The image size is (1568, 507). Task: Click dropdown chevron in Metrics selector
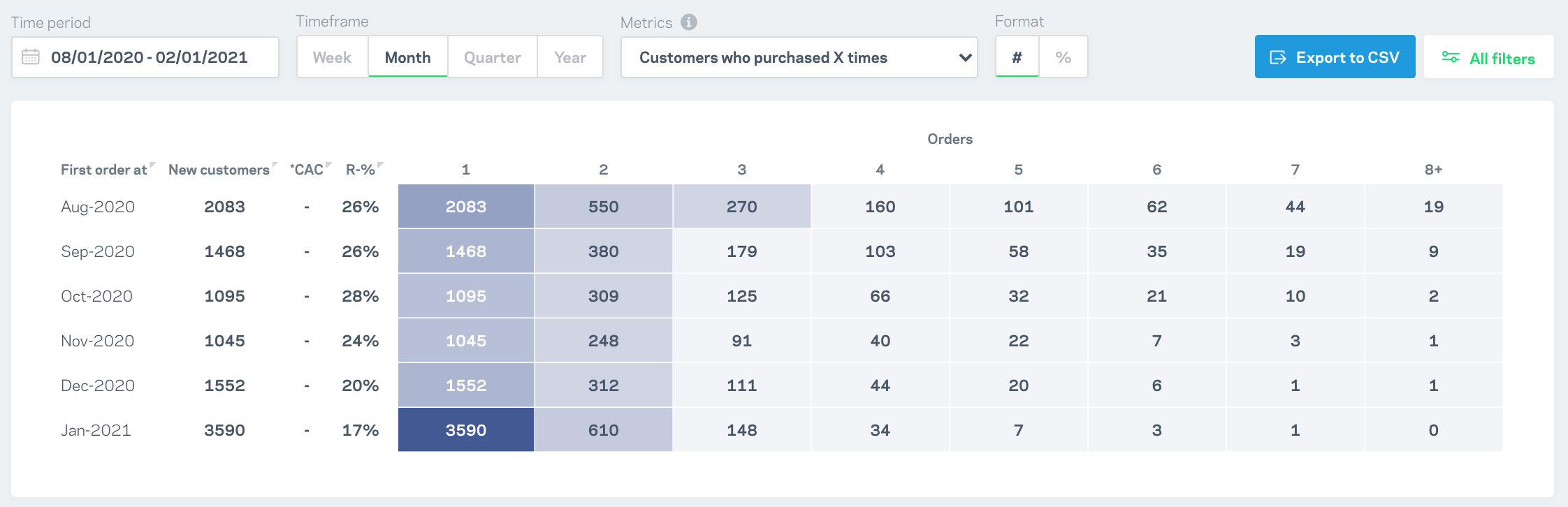[x=965, y=57]
